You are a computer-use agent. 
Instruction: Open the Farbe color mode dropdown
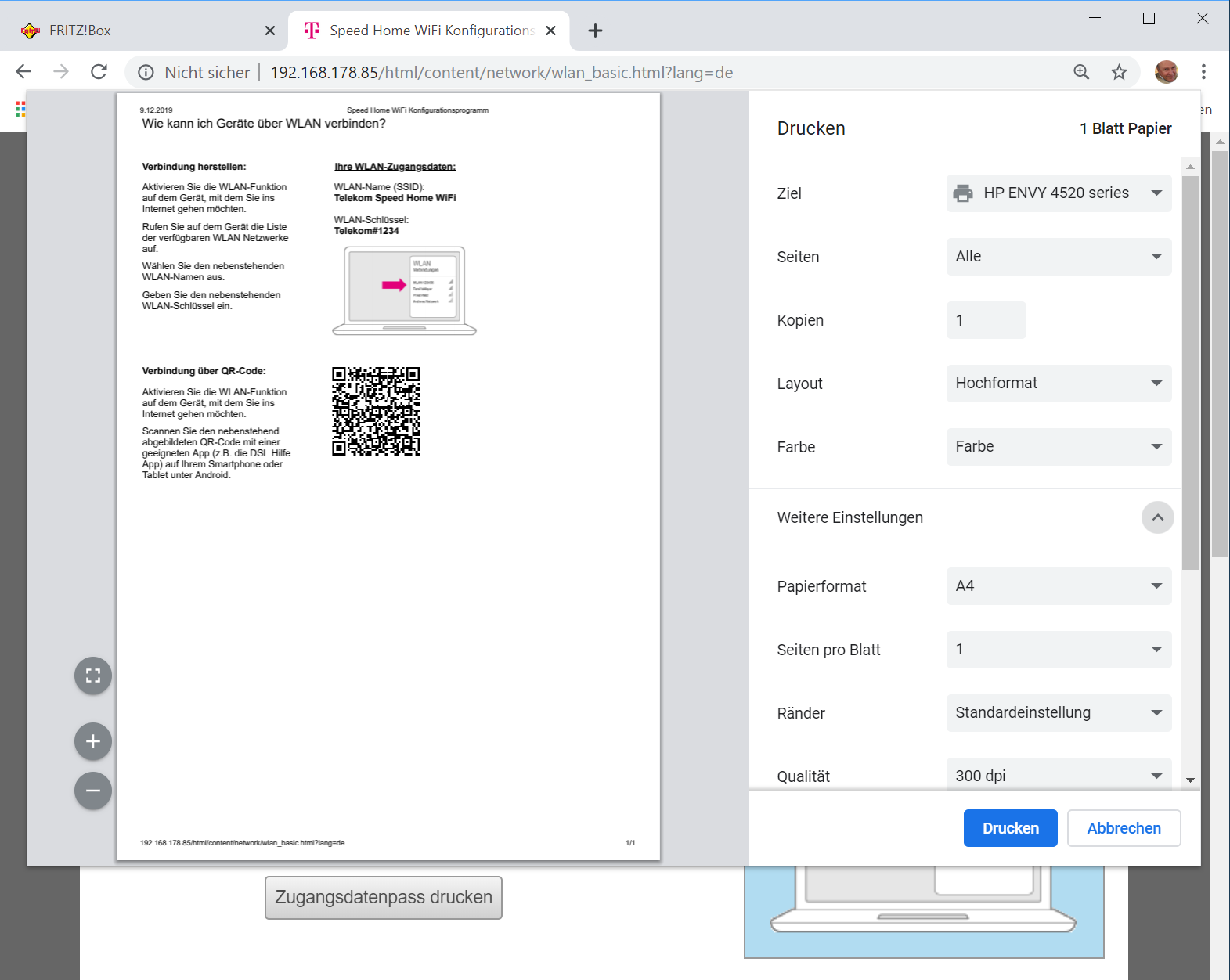click(x=1059, y=447)
